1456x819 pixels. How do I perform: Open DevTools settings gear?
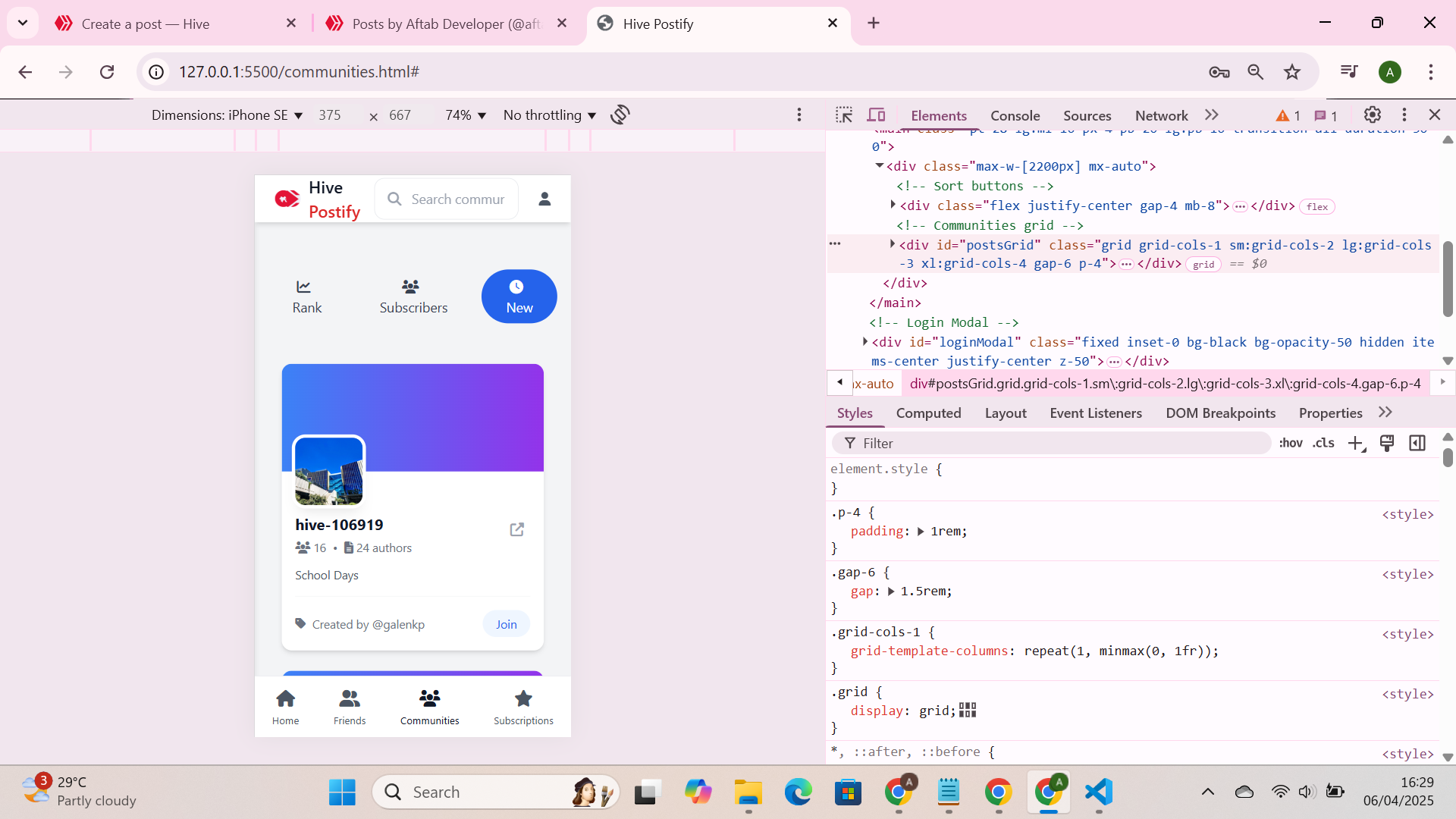pyautogui.click(x=1373, y=115)
